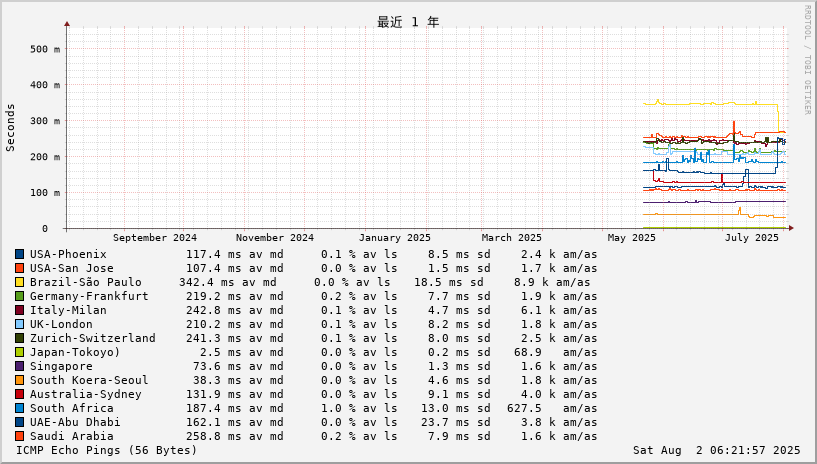
Task: Click the Australia-Sydney red legend swatch
Action: 19,394
